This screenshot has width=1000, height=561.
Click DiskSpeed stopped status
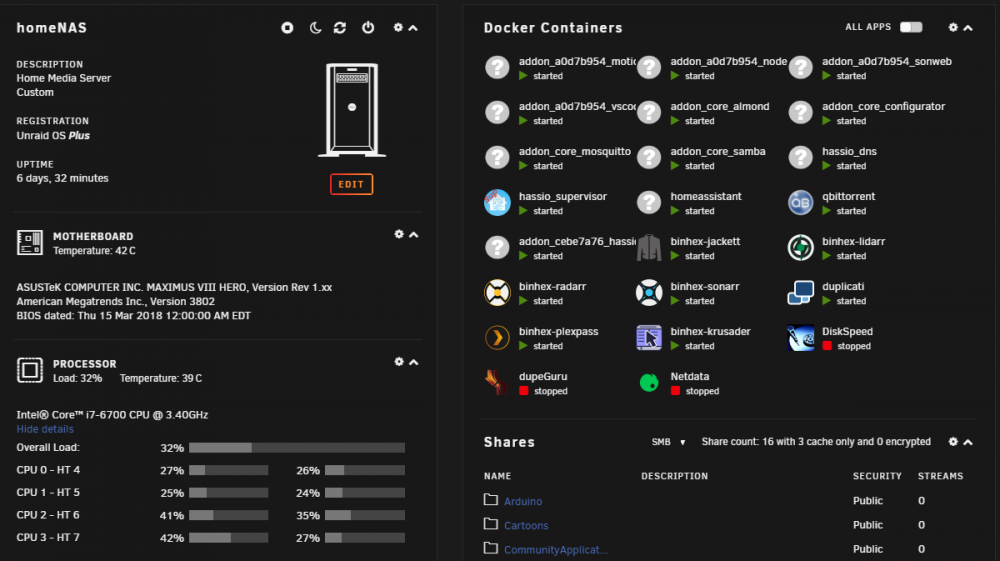846,346
